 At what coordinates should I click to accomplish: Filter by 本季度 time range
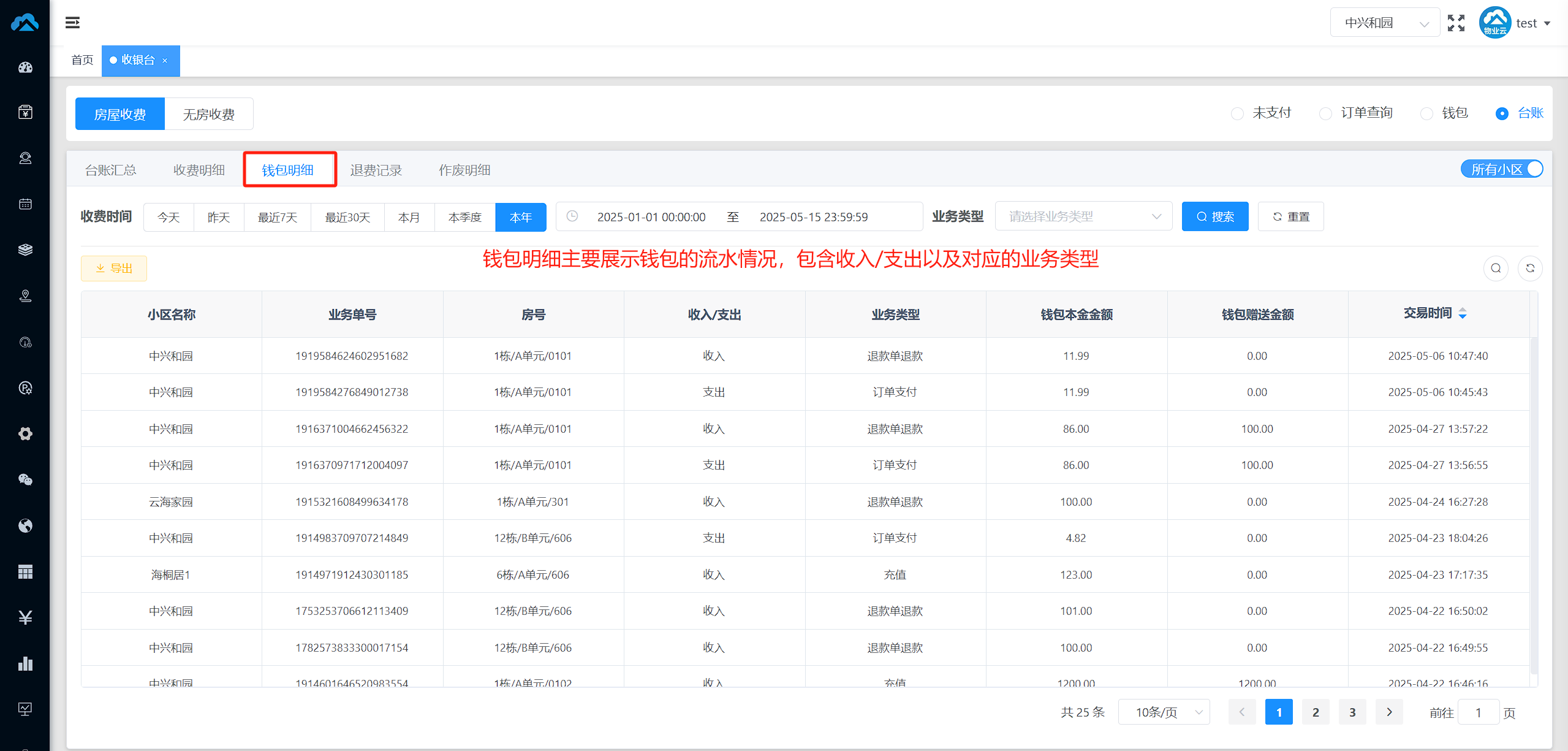click(465, 217)
